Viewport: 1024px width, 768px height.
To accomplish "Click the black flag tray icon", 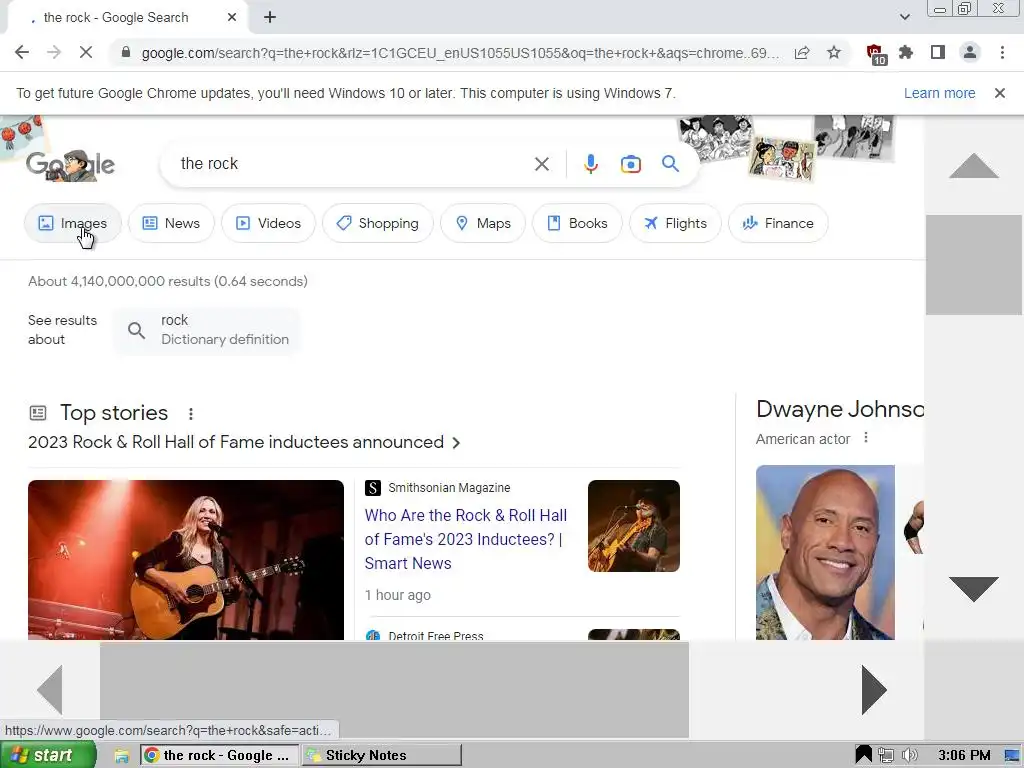I will coord(863,755).
